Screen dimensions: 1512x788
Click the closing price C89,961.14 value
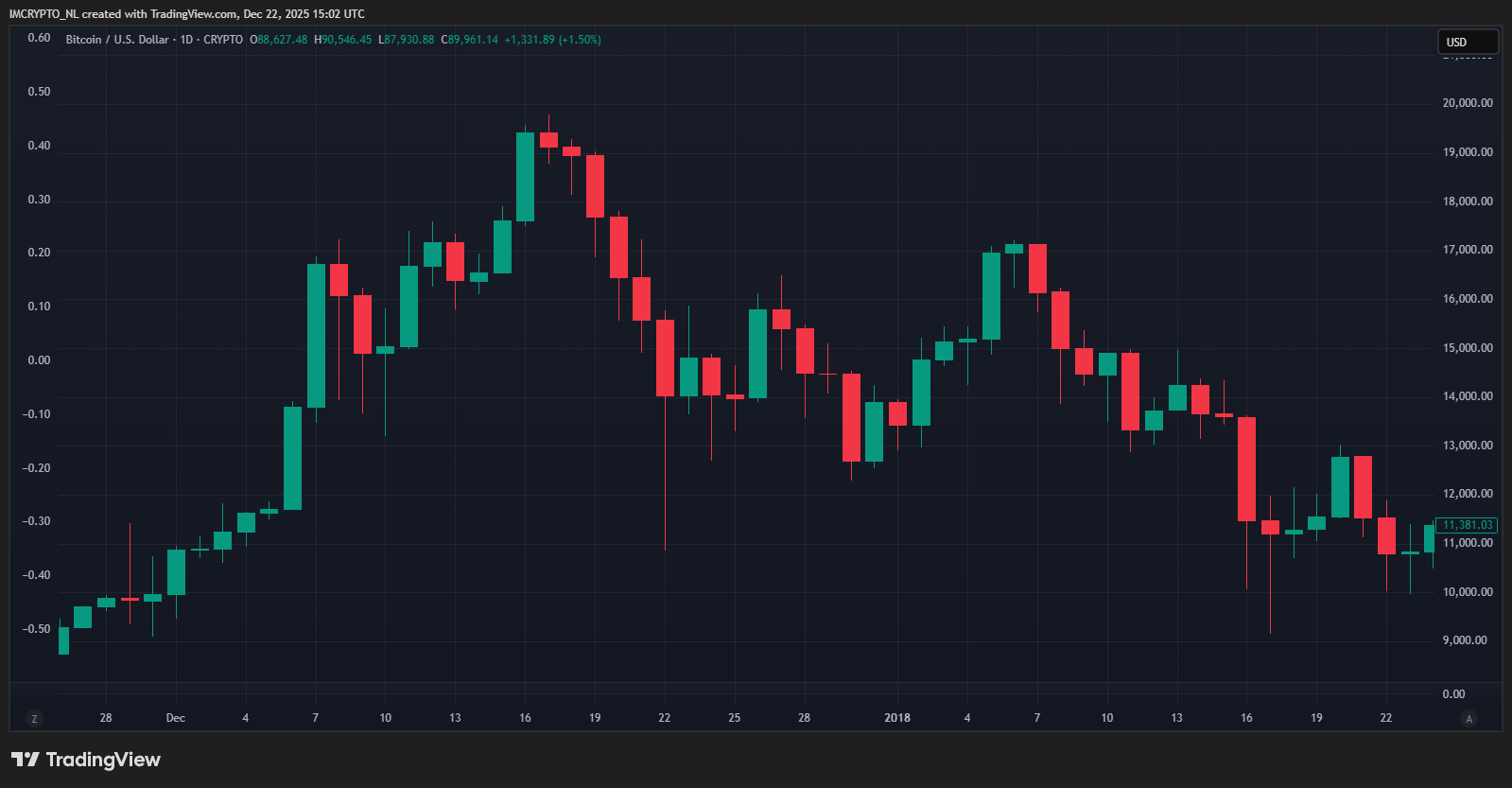(x=469, y=40)
